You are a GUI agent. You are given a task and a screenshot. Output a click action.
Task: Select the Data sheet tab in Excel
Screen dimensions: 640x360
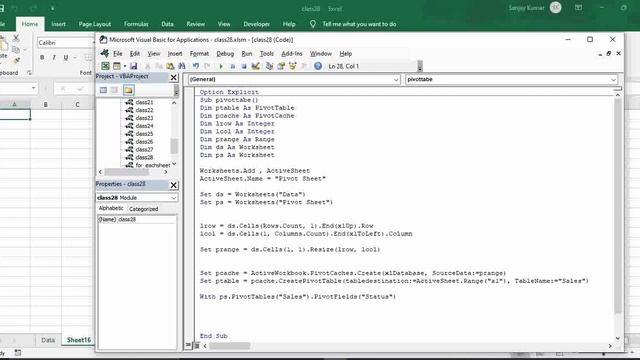(x=48, y=340)
